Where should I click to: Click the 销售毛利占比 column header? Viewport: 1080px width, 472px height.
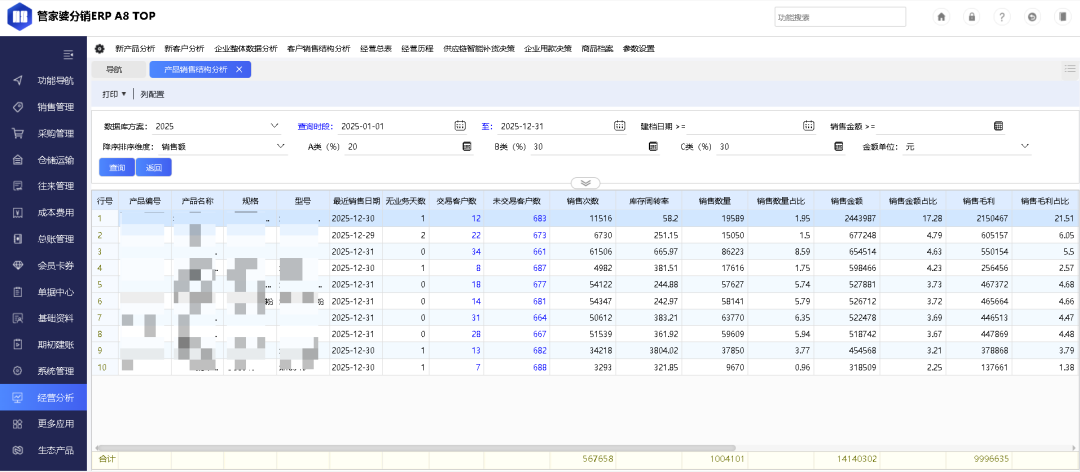click(x=1044, y=201)
